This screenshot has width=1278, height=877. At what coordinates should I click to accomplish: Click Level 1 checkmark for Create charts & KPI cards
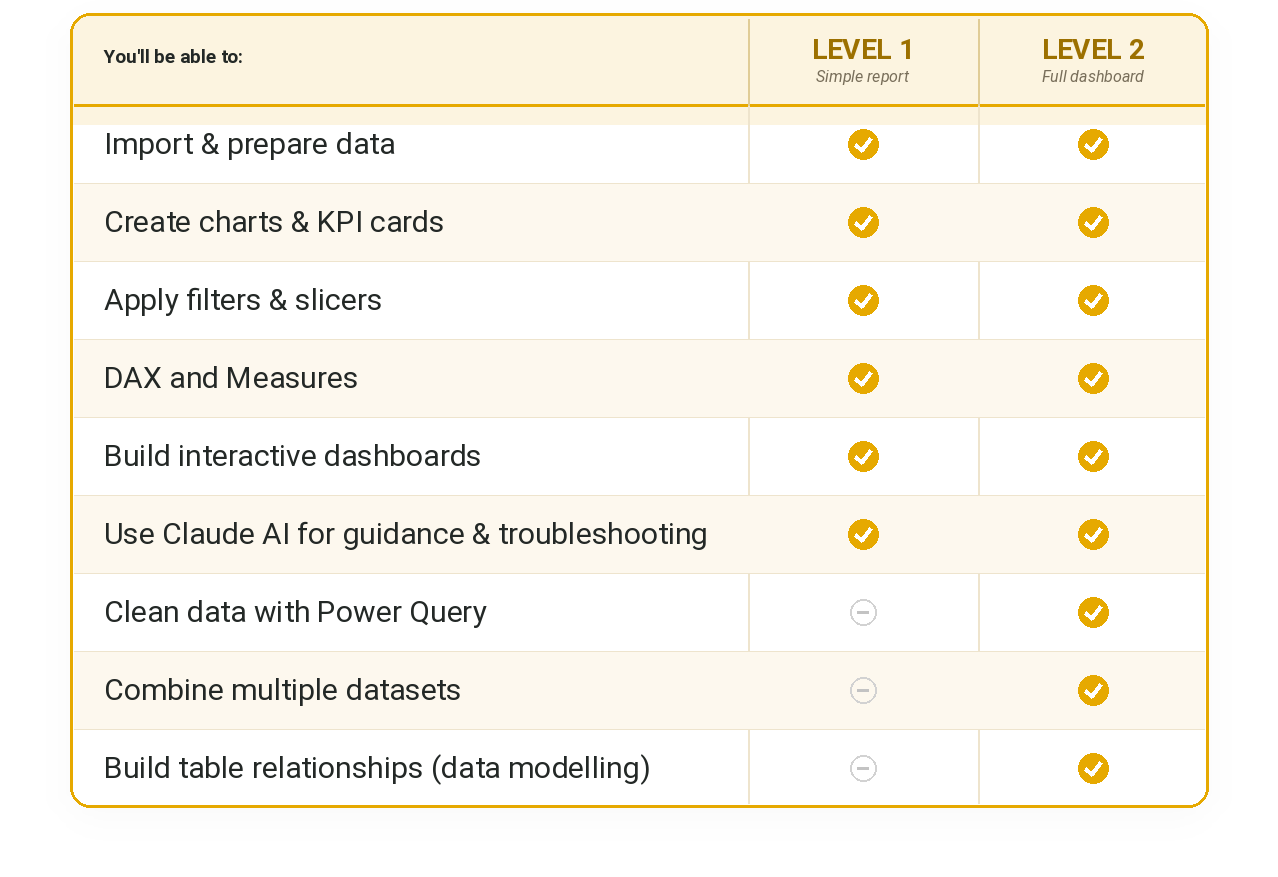(x=863, y=222)
